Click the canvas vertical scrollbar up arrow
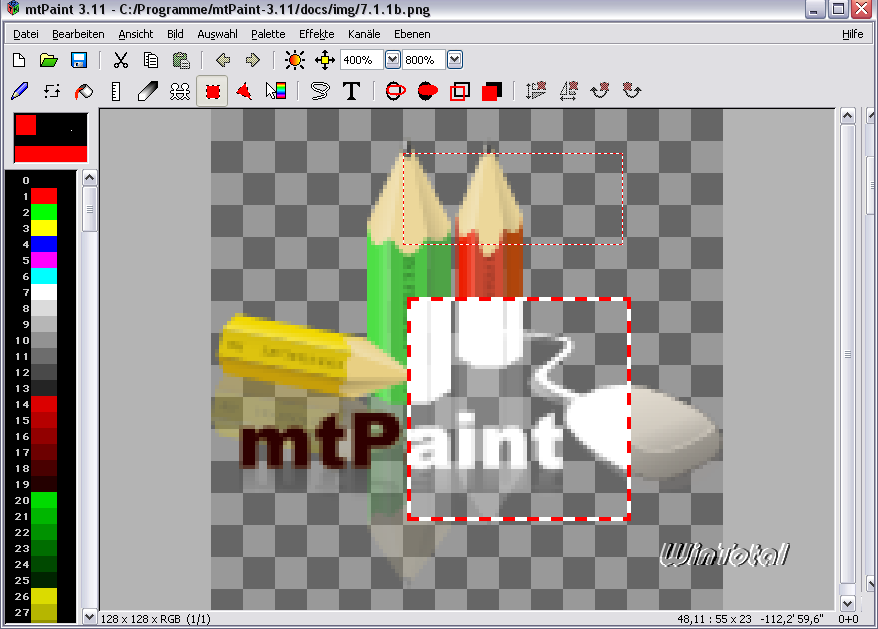Viewport: 878px width, 629px height. click(848, 116)
